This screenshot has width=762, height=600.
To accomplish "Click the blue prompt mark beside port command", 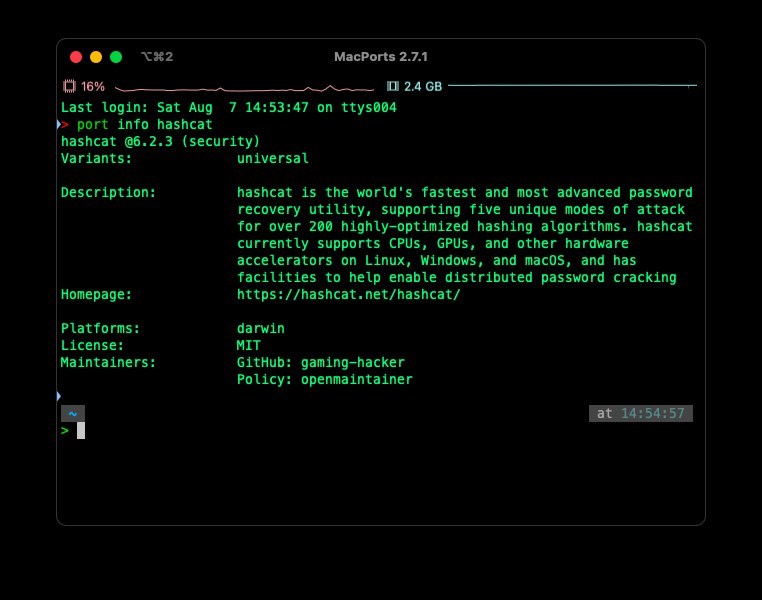I will (x=59, y=124).
